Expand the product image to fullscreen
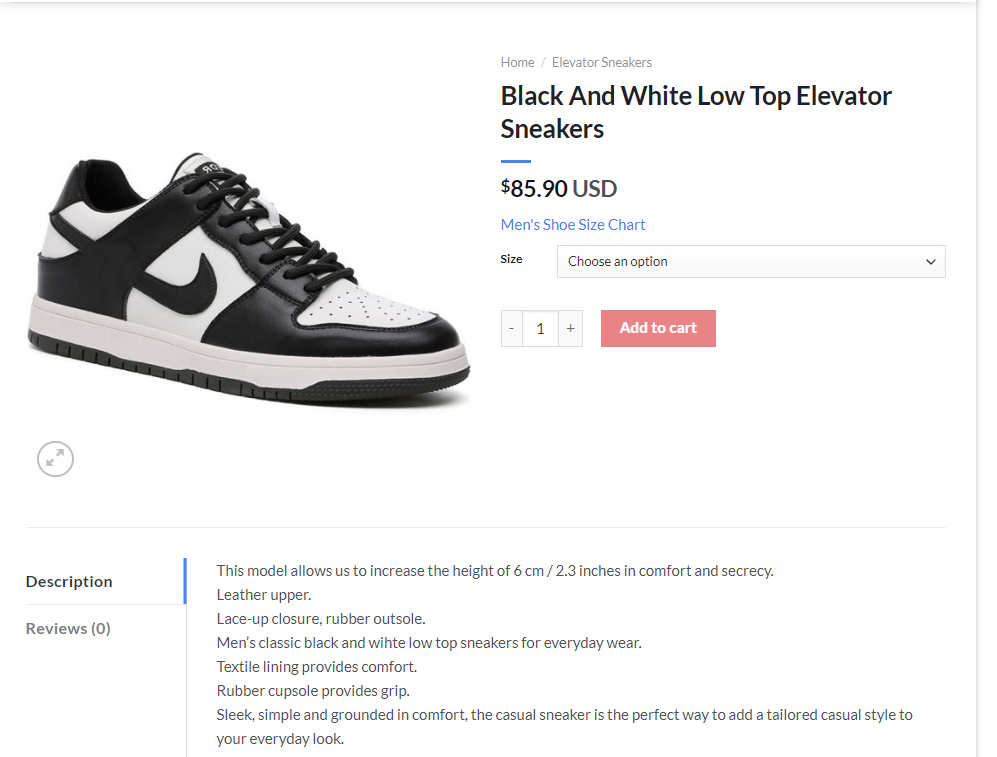 [x=56, y=459]
